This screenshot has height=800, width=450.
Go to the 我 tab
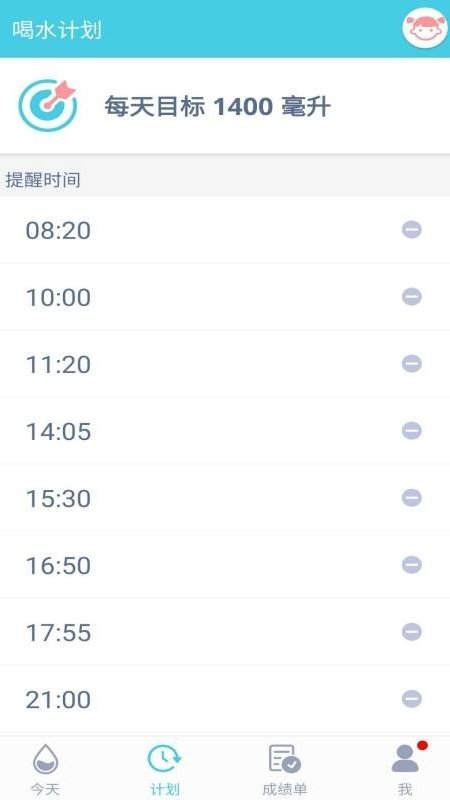point(406,770)
